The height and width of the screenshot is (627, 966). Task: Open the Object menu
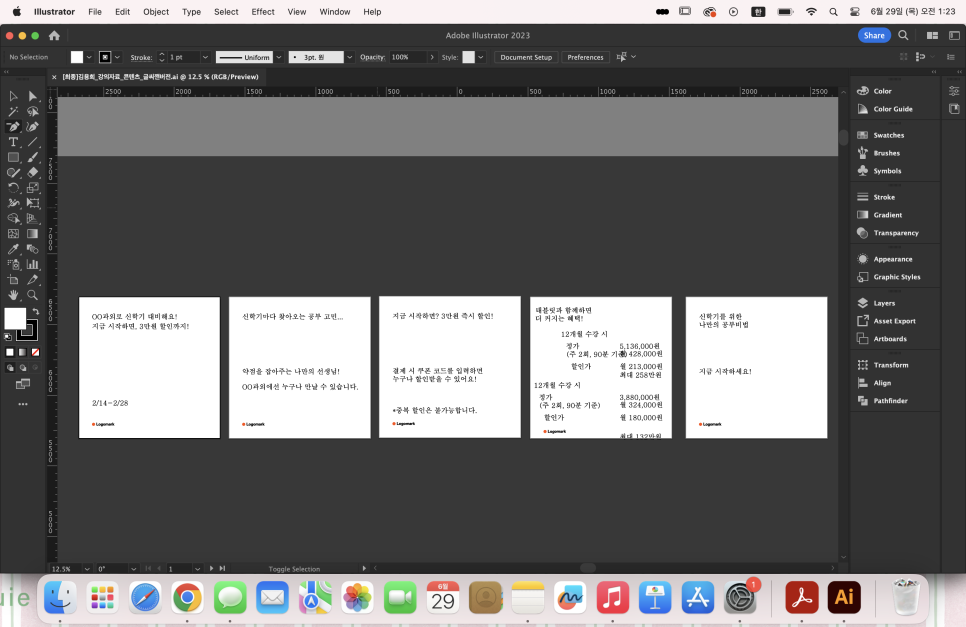pyautogui.click(x=156, y=12)
